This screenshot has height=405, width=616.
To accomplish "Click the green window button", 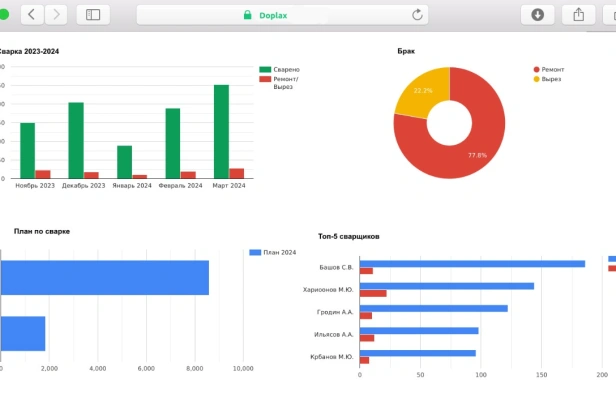I will 4,15.
